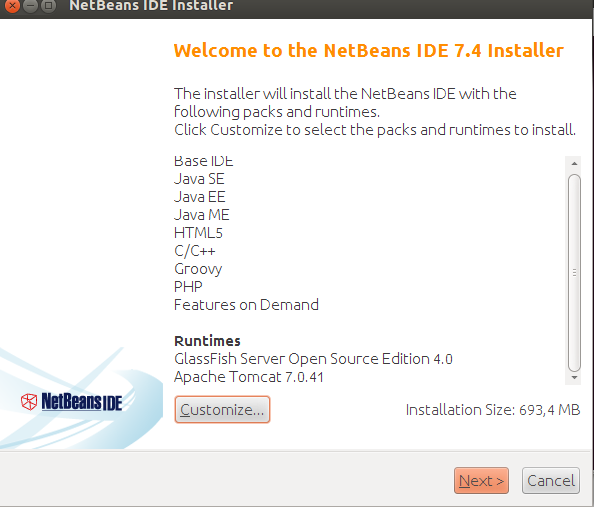The height and width of the screenshot is (507, 594).
Task: Select the PHP pack entry
Action: point(188,286)
